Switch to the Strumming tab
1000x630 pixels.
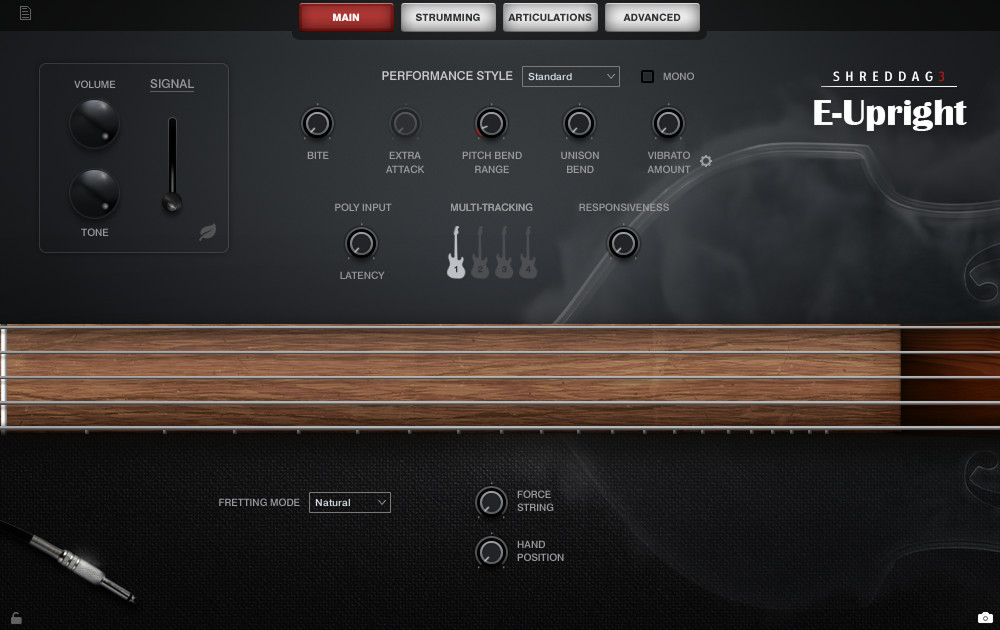[448, 17]
